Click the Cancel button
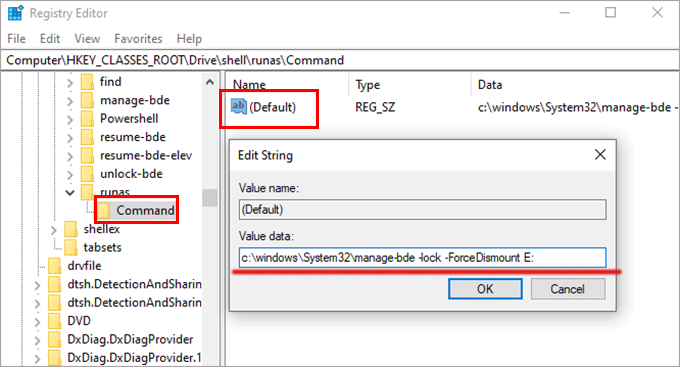Viewport: 680px width, 367px height. [568, 289]
